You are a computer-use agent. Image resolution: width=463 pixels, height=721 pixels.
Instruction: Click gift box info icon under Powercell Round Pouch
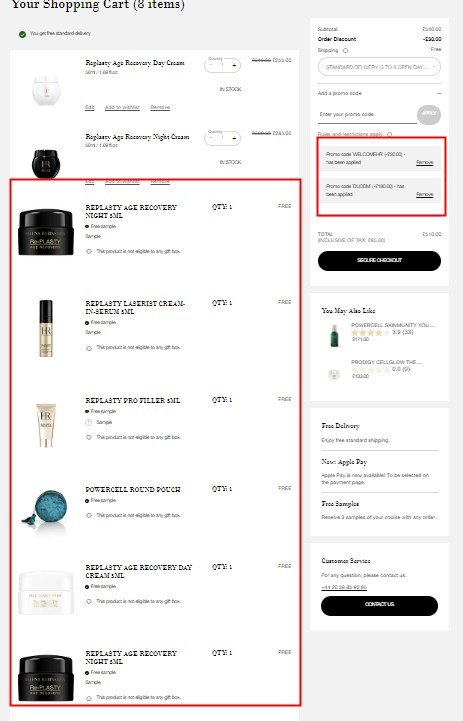pos(89,515)
